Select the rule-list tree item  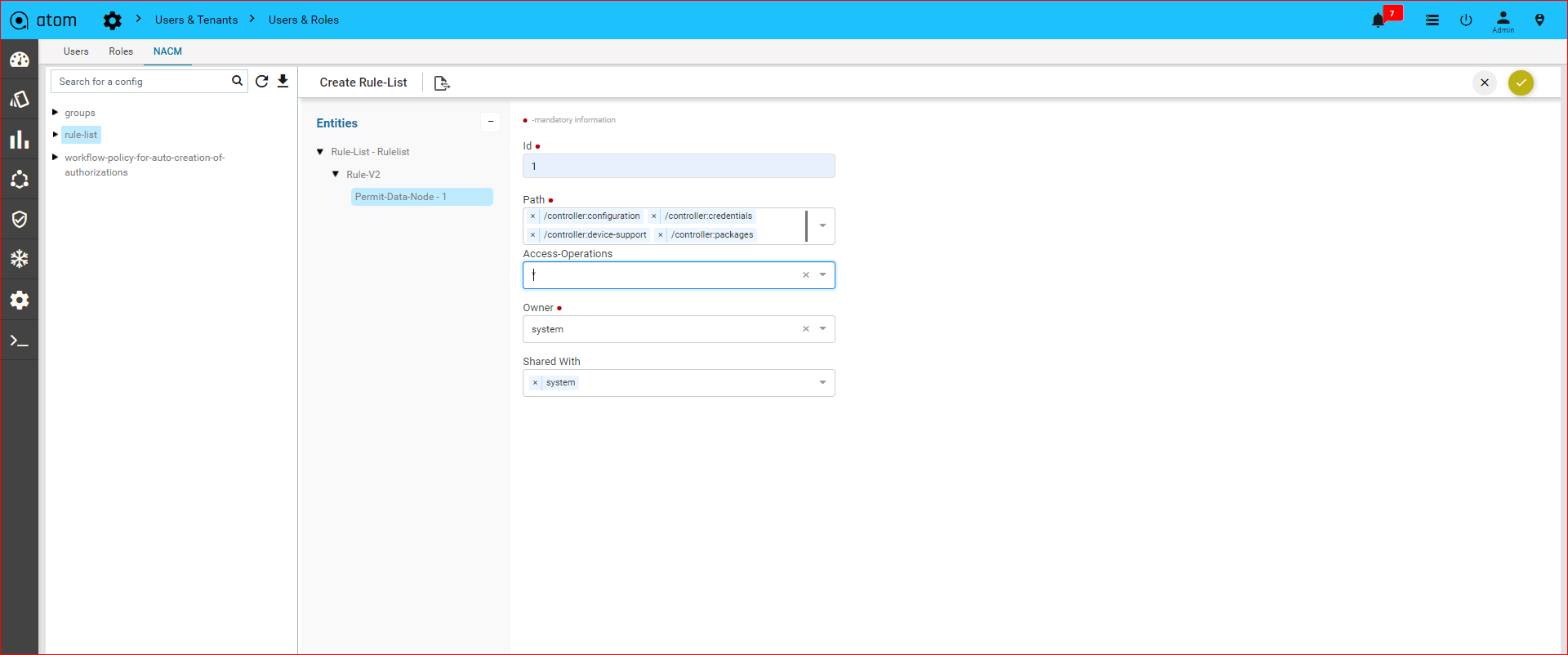[81, 135]
